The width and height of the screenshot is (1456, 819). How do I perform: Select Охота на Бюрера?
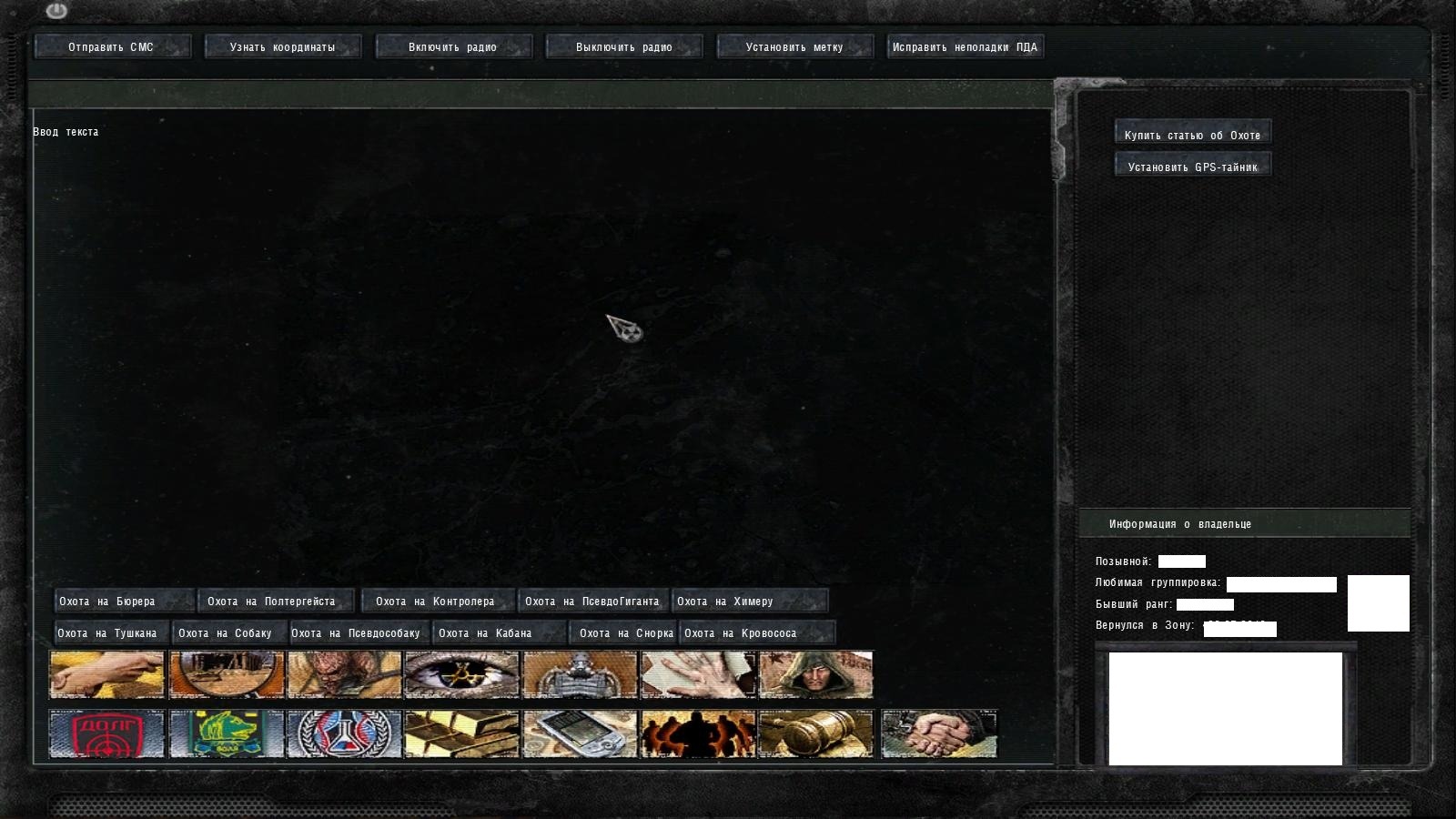click(x=124, y=601)
